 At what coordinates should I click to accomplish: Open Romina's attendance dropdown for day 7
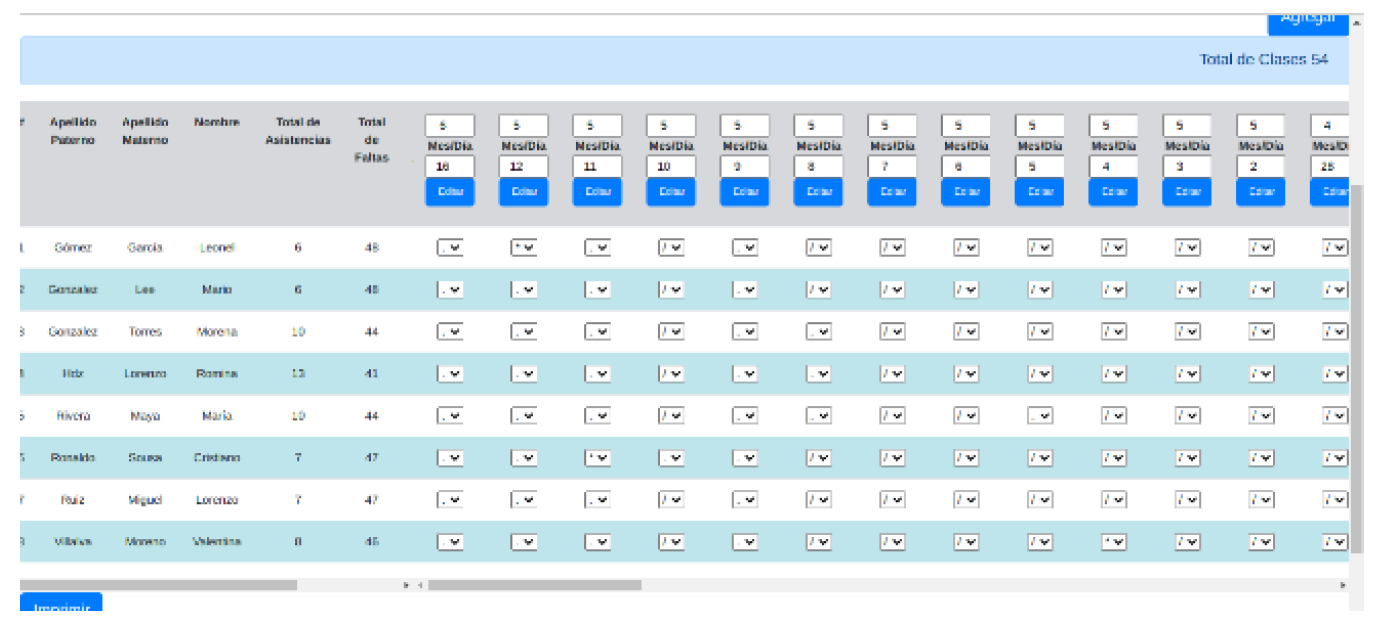[893, 374]
